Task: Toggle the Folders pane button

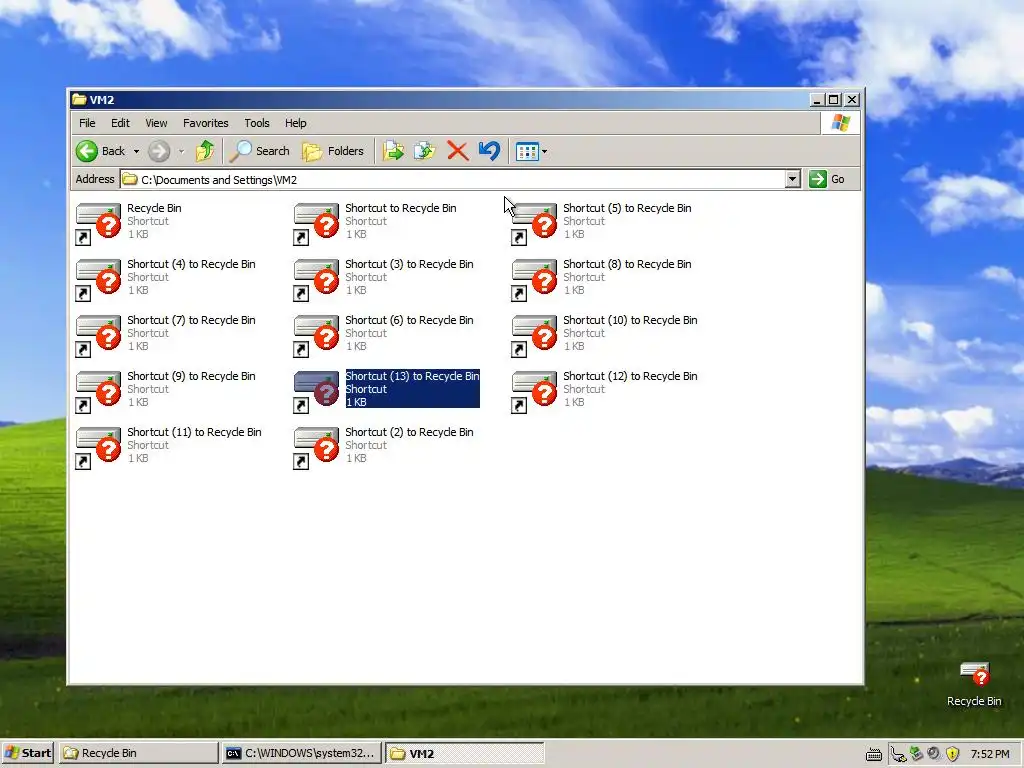Action: (333, 152)
